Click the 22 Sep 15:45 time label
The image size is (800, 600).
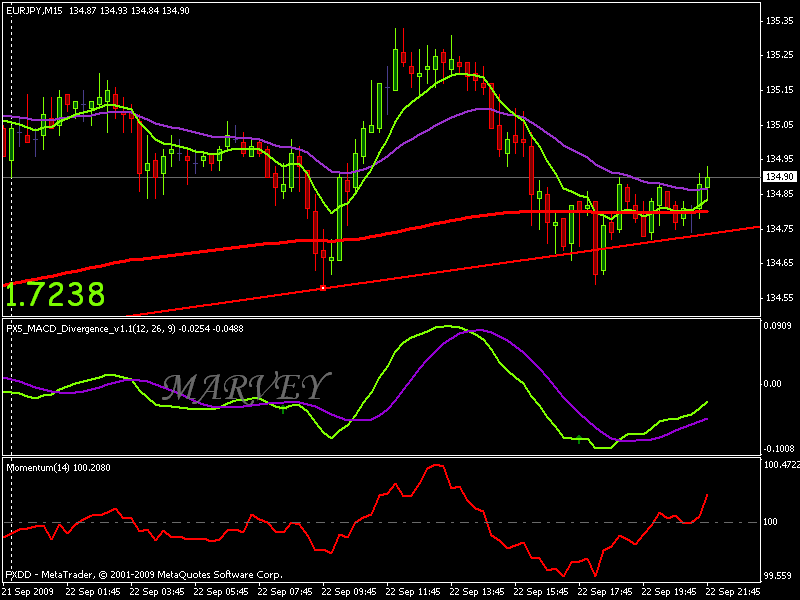(542, 591)
